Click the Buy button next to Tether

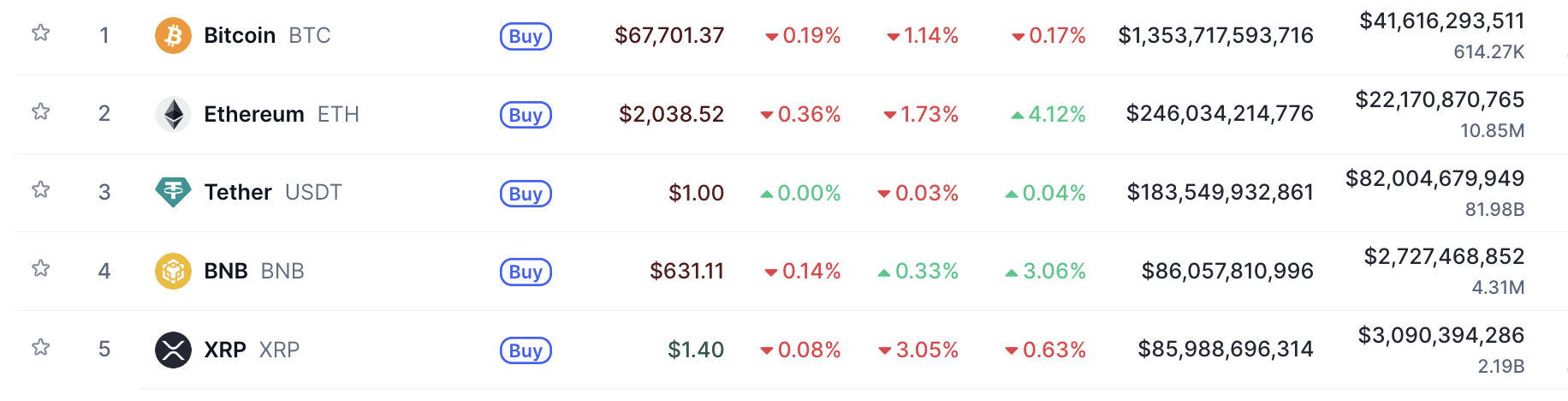click(x=526, y=194)
